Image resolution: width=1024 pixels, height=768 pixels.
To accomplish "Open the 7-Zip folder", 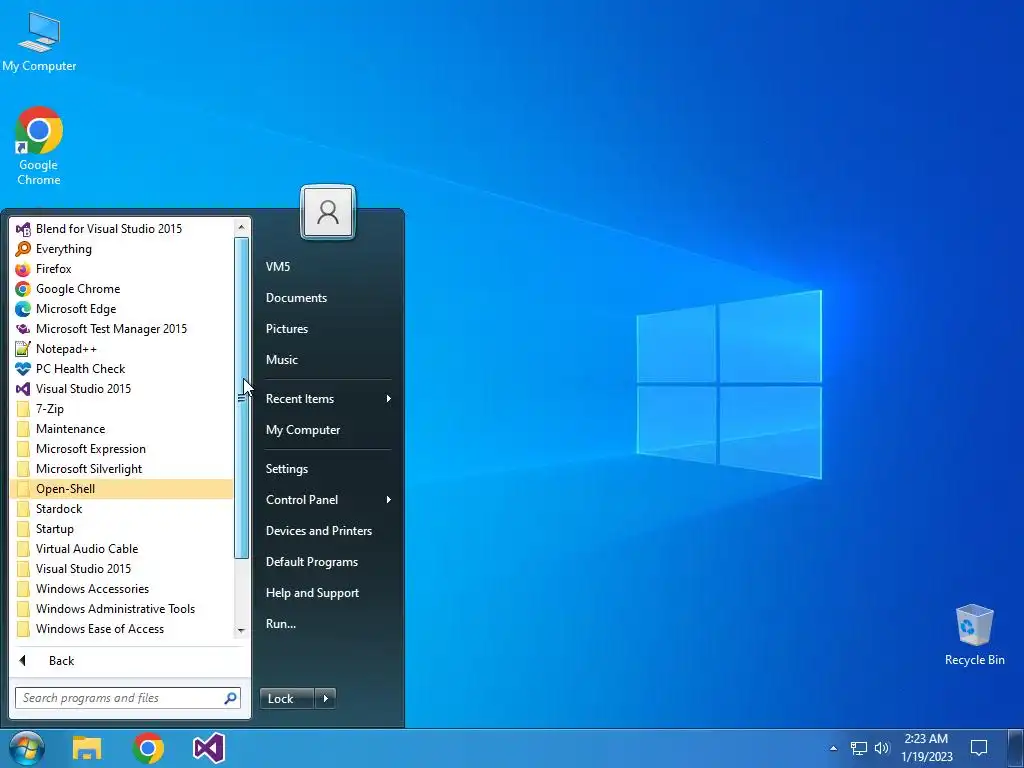I will pyautogui.click(x=121, y=409).
